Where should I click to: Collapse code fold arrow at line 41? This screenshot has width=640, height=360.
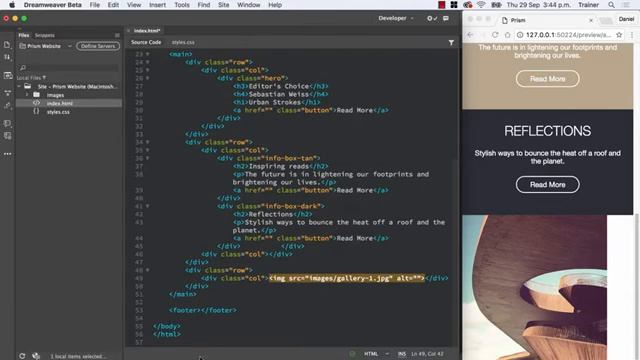pos(147,207)
